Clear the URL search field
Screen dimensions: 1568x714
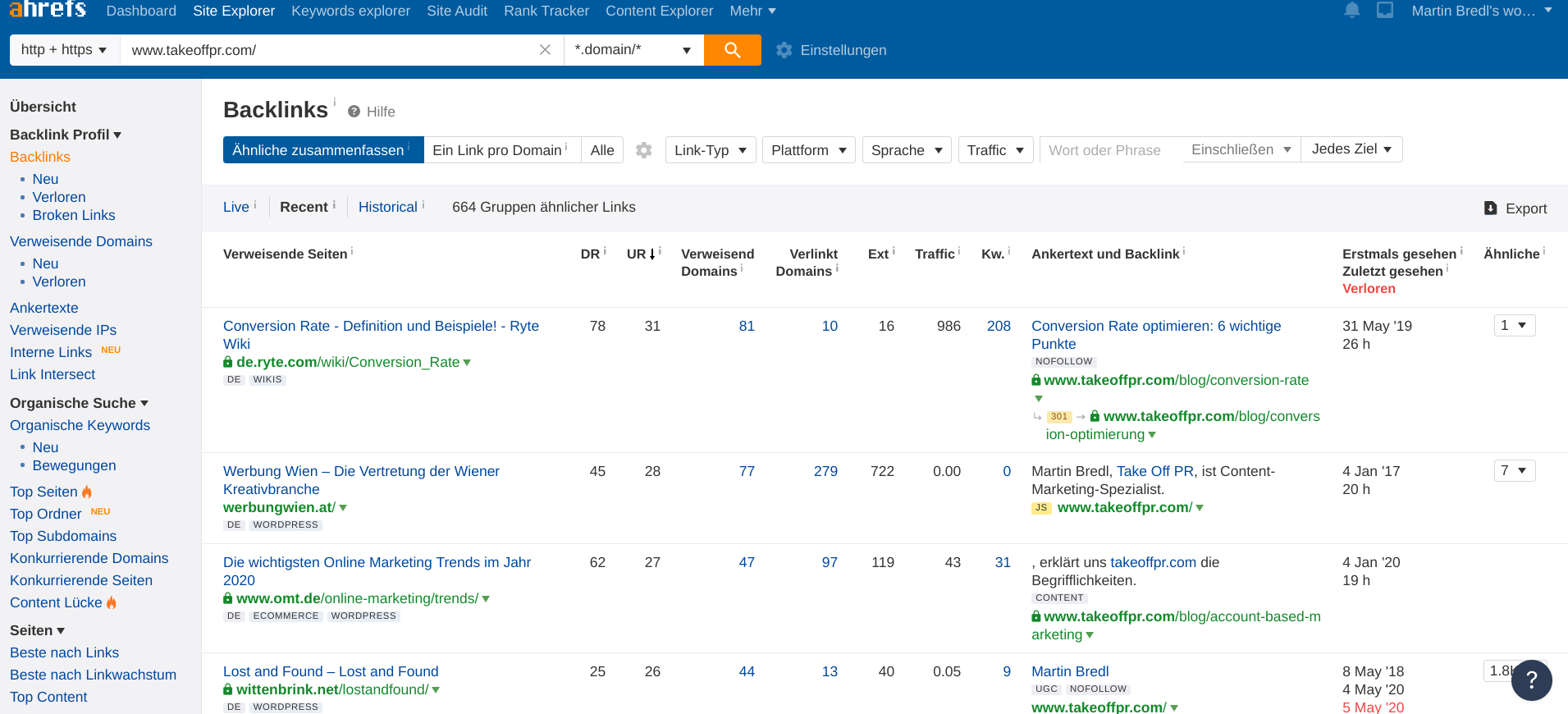tap(545, 50)
